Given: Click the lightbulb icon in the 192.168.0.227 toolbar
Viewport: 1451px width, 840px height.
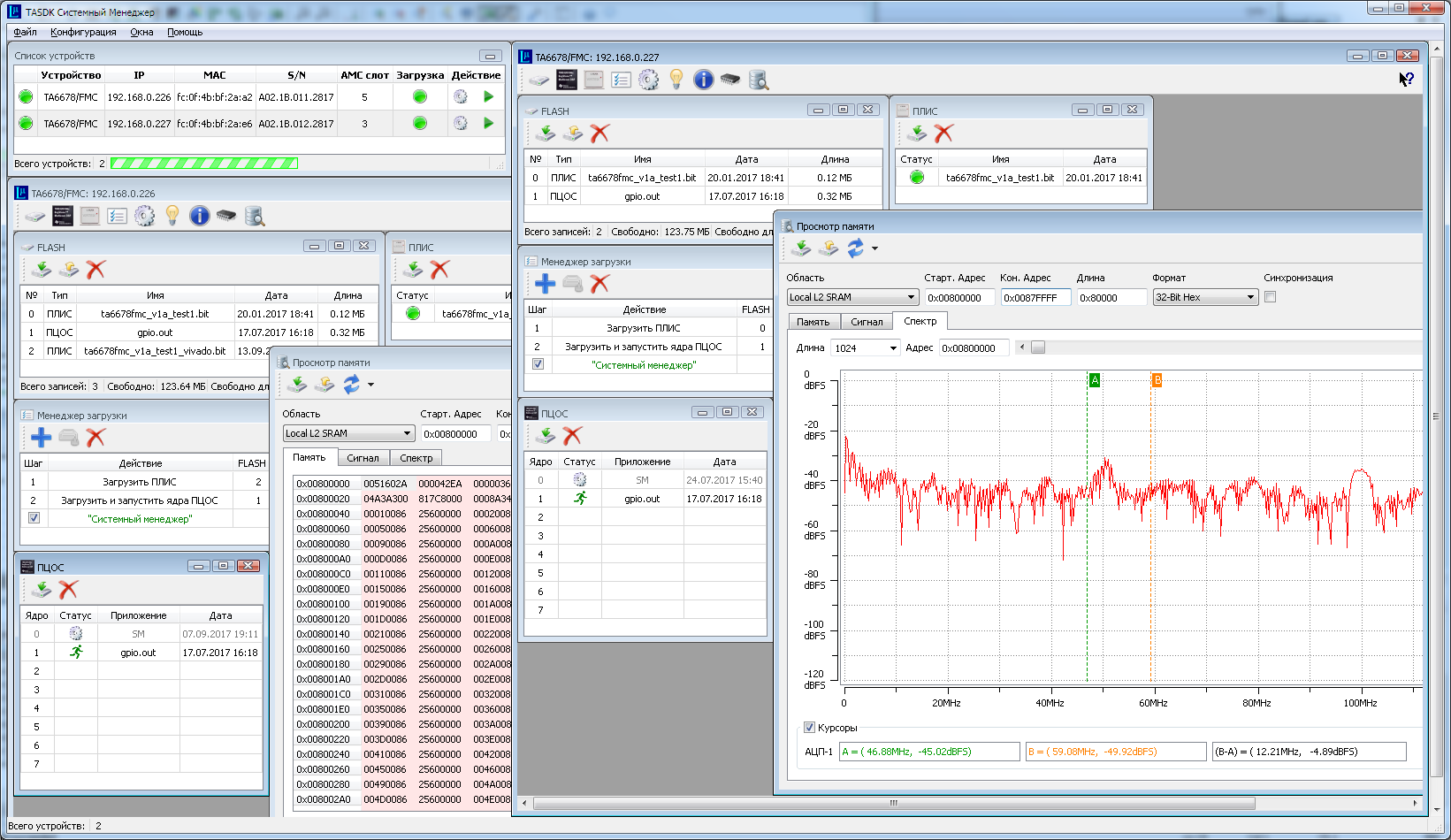Looking at the screenshot, I should pyautogui.click(x=676, y=80).
